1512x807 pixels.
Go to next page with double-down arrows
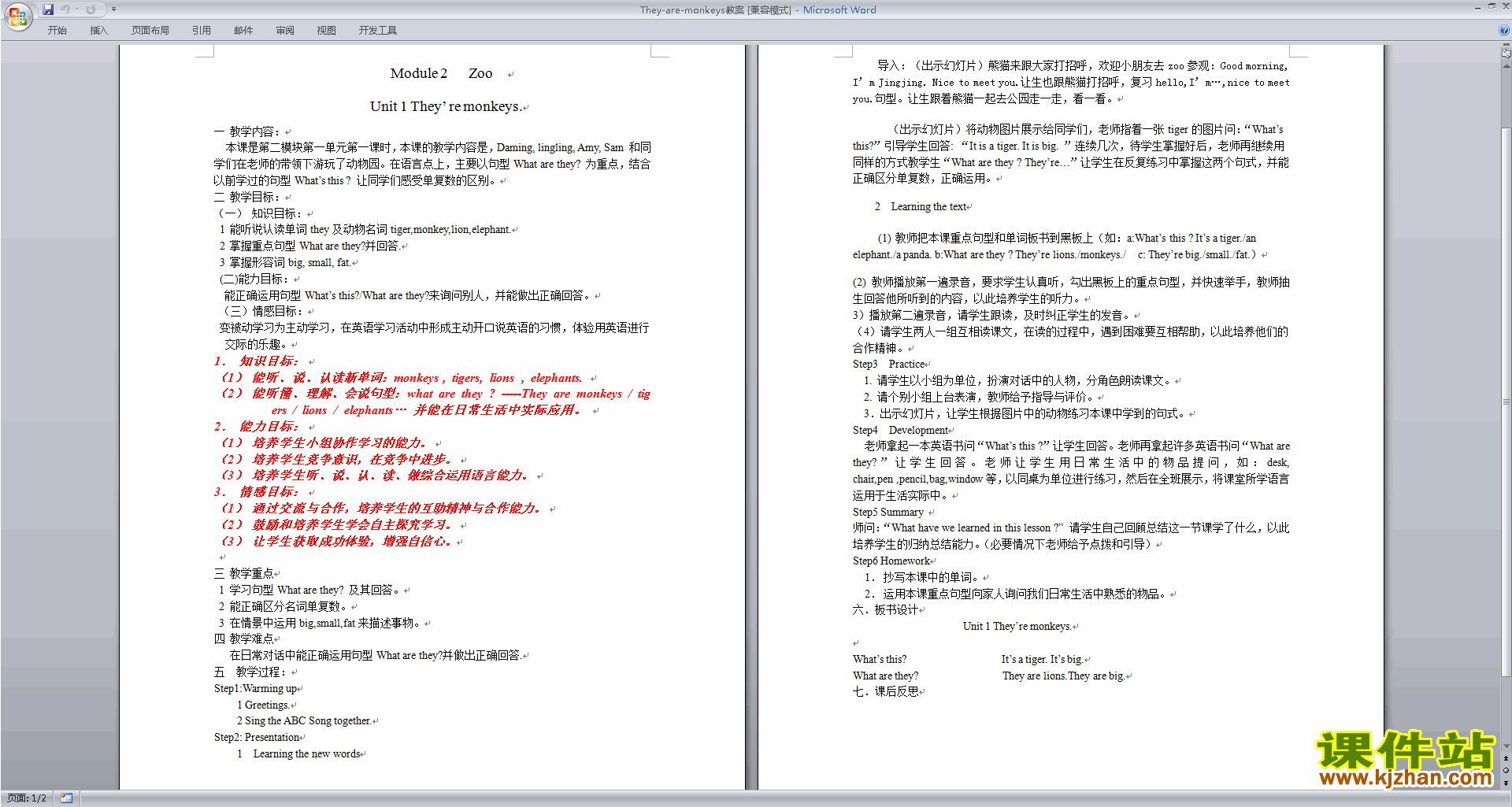1506,783
